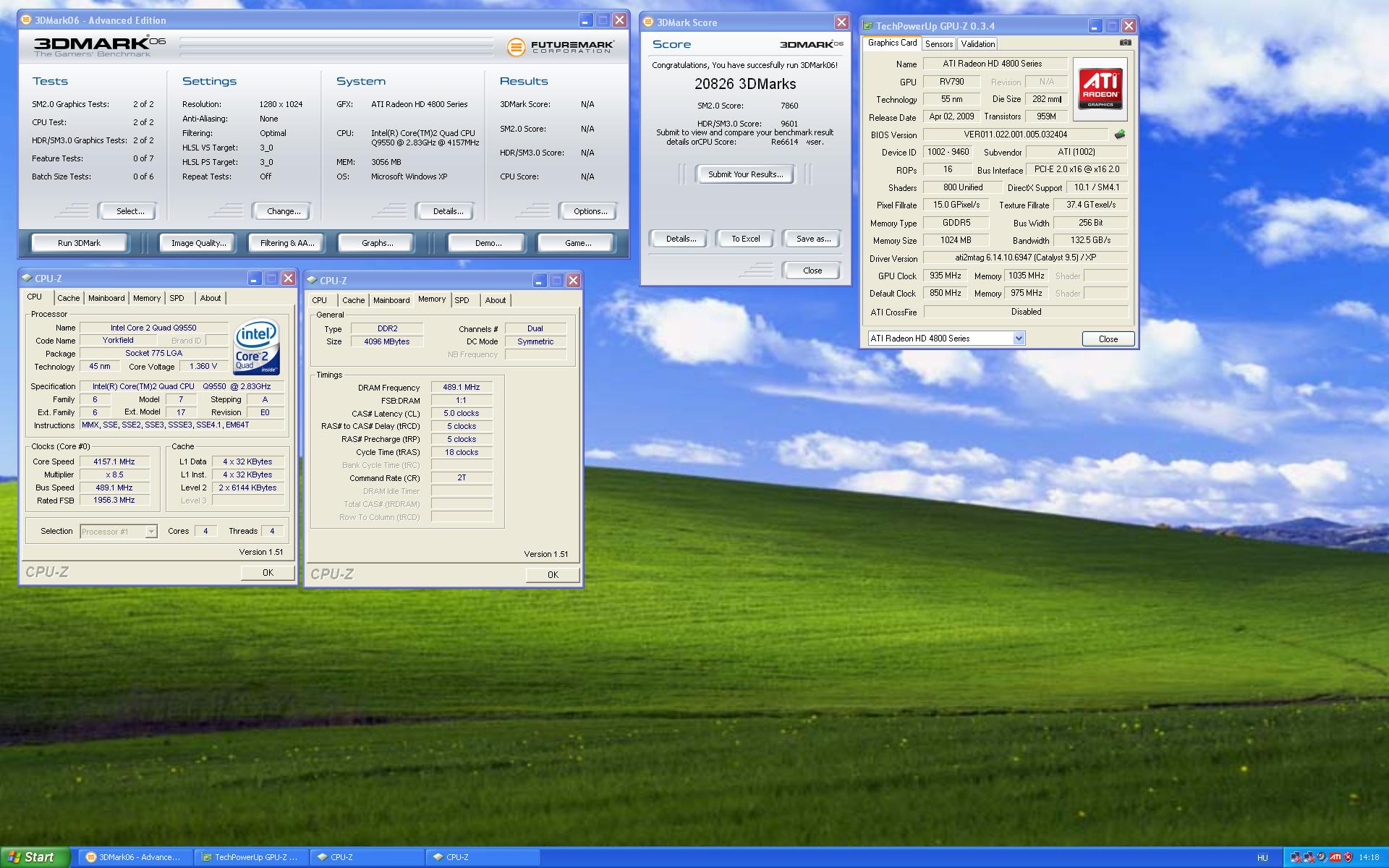Screen dimensions: 1389x868
Task: Switch to Validation tab in GPU-Z
Action: pos(978,44)
